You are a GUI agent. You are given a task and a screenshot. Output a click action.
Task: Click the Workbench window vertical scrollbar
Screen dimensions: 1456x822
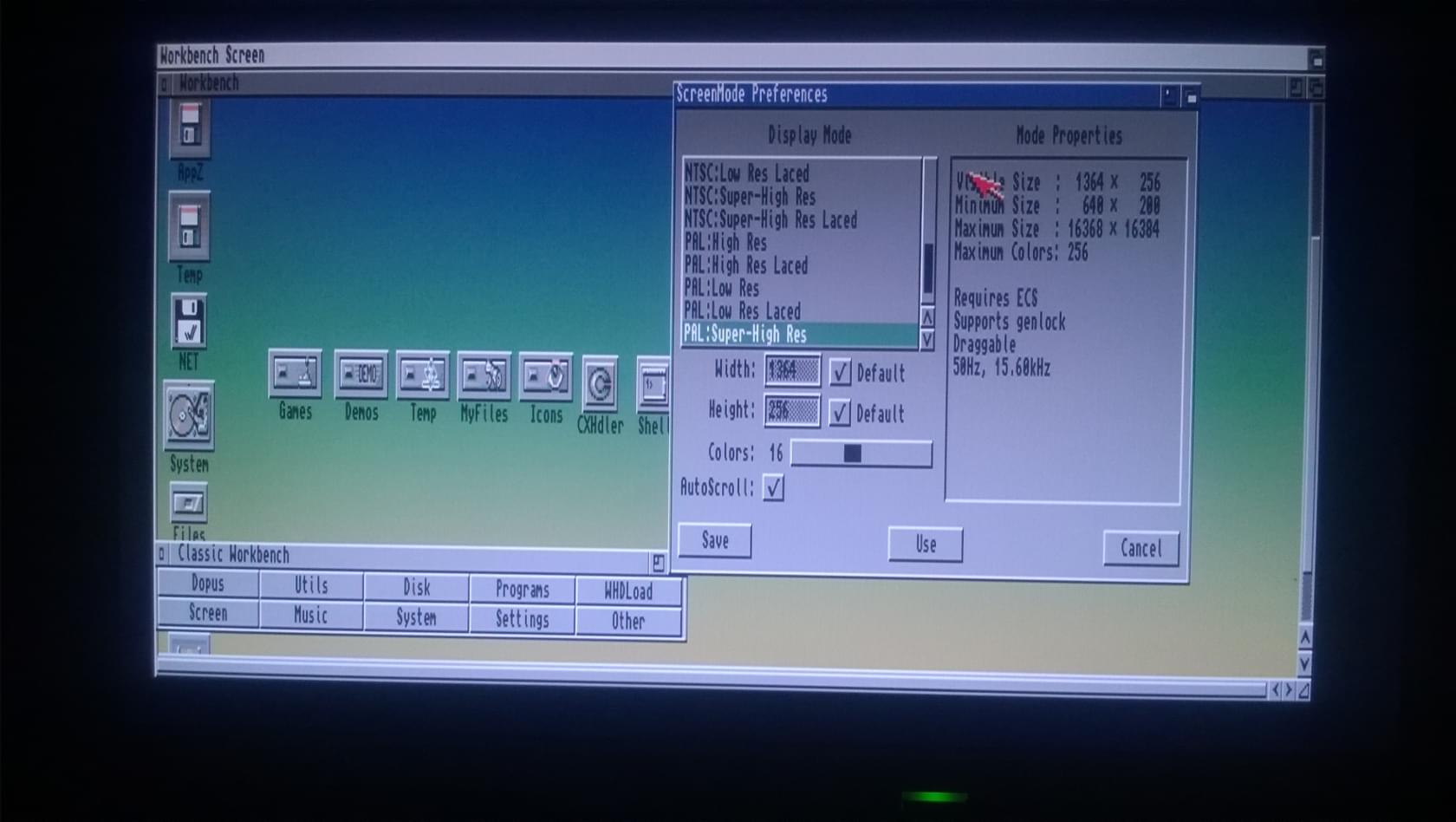point(1311,362)
